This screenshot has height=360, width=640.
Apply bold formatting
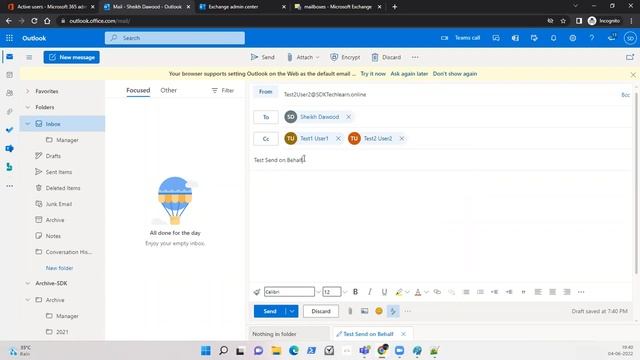(x=356, y=292)
